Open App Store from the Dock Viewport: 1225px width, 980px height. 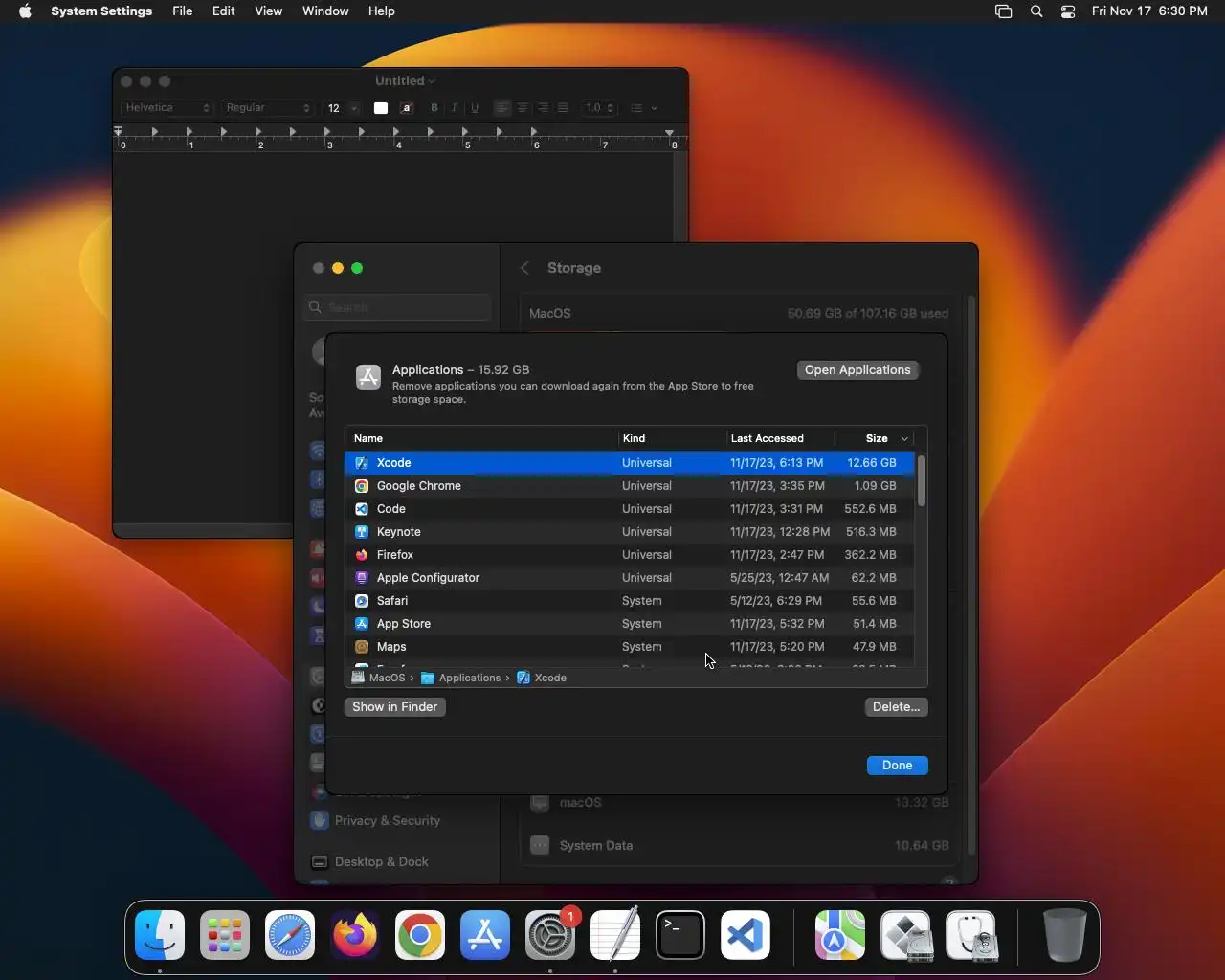click(485, 934)
